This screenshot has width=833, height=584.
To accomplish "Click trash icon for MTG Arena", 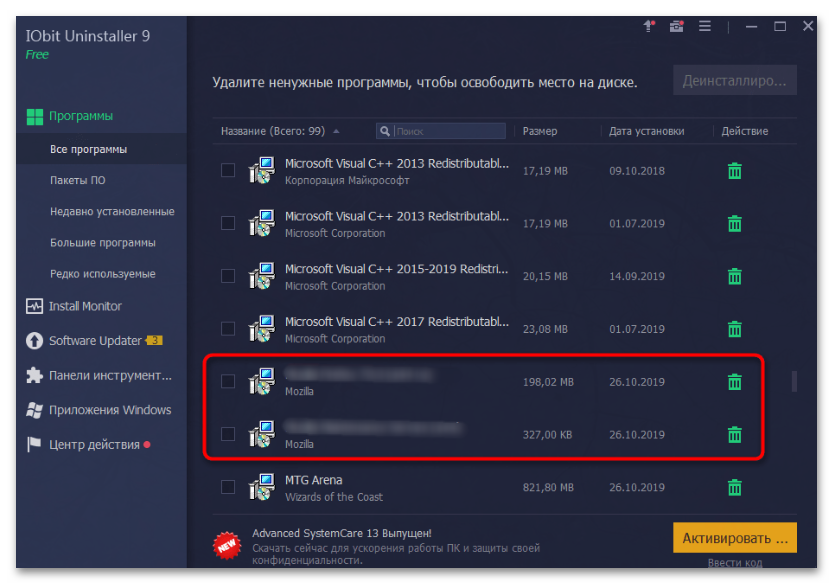I will tap(734, 487).
